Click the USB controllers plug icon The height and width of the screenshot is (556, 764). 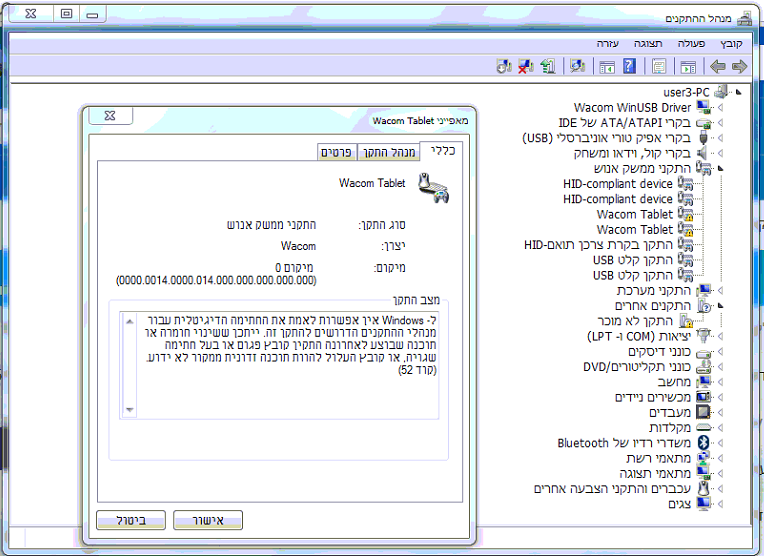tap(703, 137)
